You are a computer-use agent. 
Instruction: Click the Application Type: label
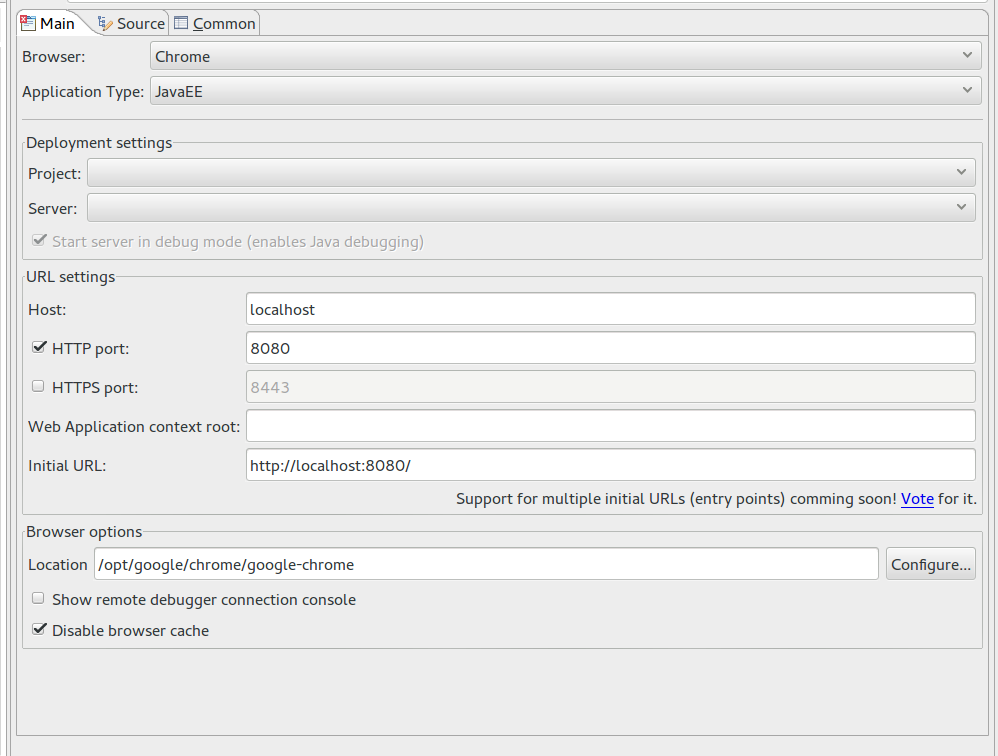(83, 92)
